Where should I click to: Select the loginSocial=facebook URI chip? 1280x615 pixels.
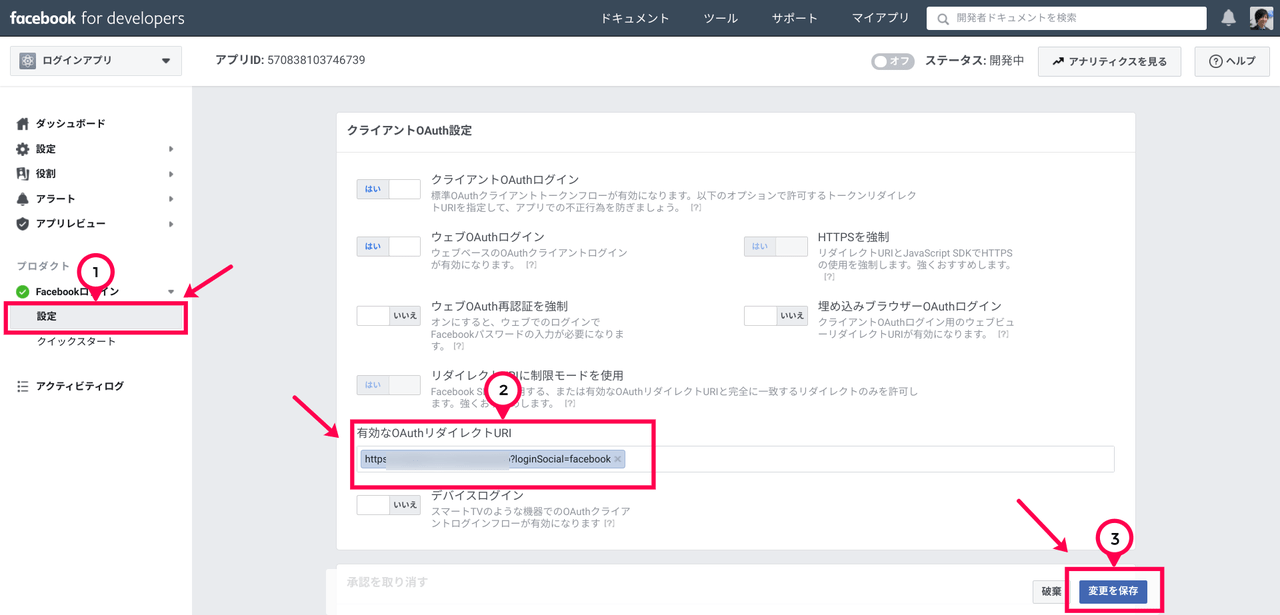(x=492, y=459)
